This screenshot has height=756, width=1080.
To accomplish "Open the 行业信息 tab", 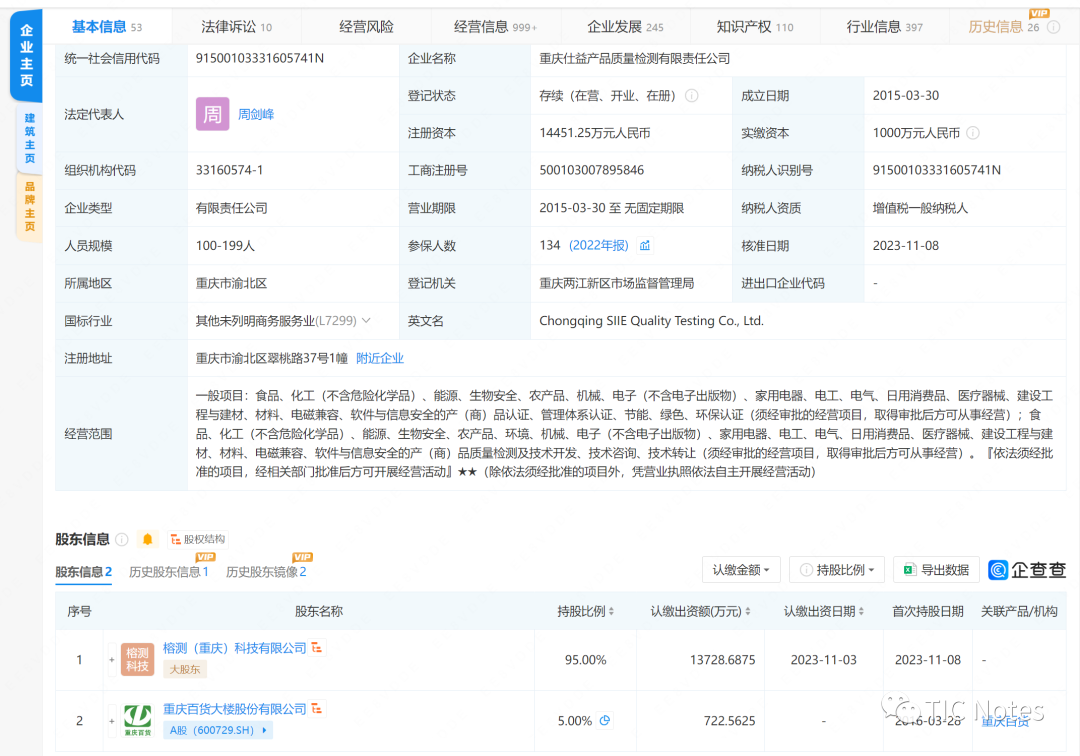I will click(884, 27).
